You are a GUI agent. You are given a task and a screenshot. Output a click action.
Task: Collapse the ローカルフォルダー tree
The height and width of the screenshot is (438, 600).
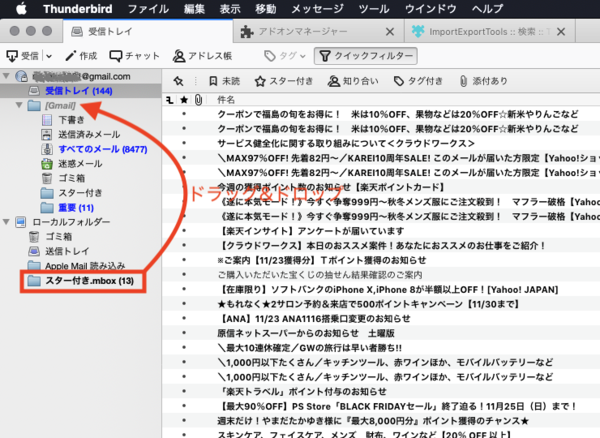tap(9, 221)
